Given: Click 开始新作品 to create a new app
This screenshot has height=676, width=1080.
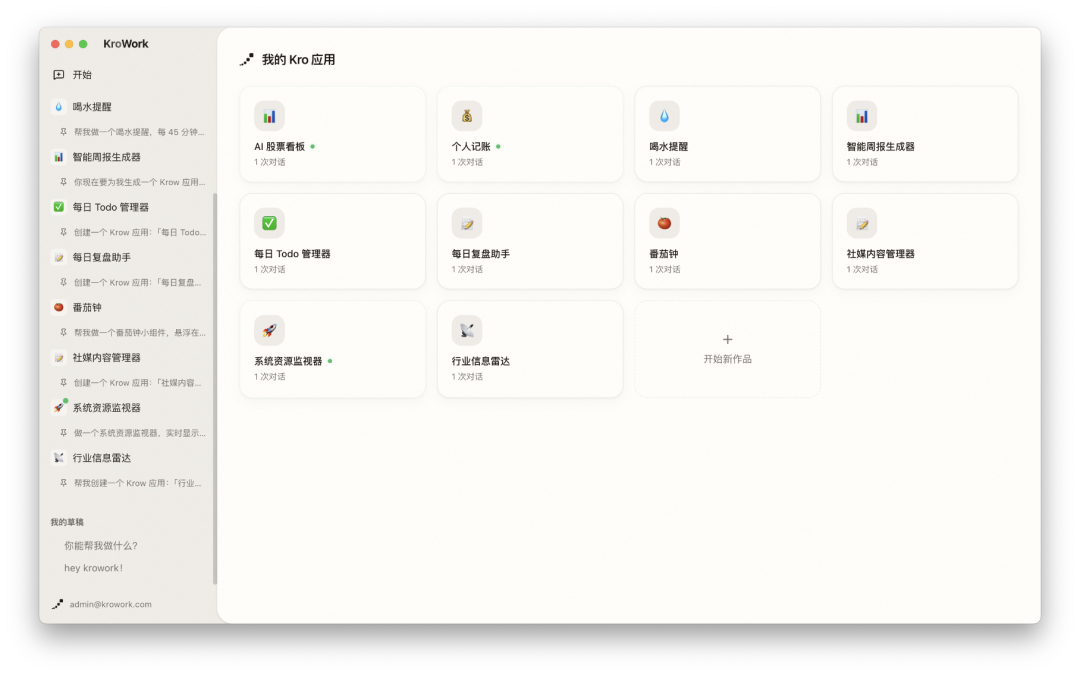Looking at the screenshot, I should pyautogui.click(x=727, y=349).
